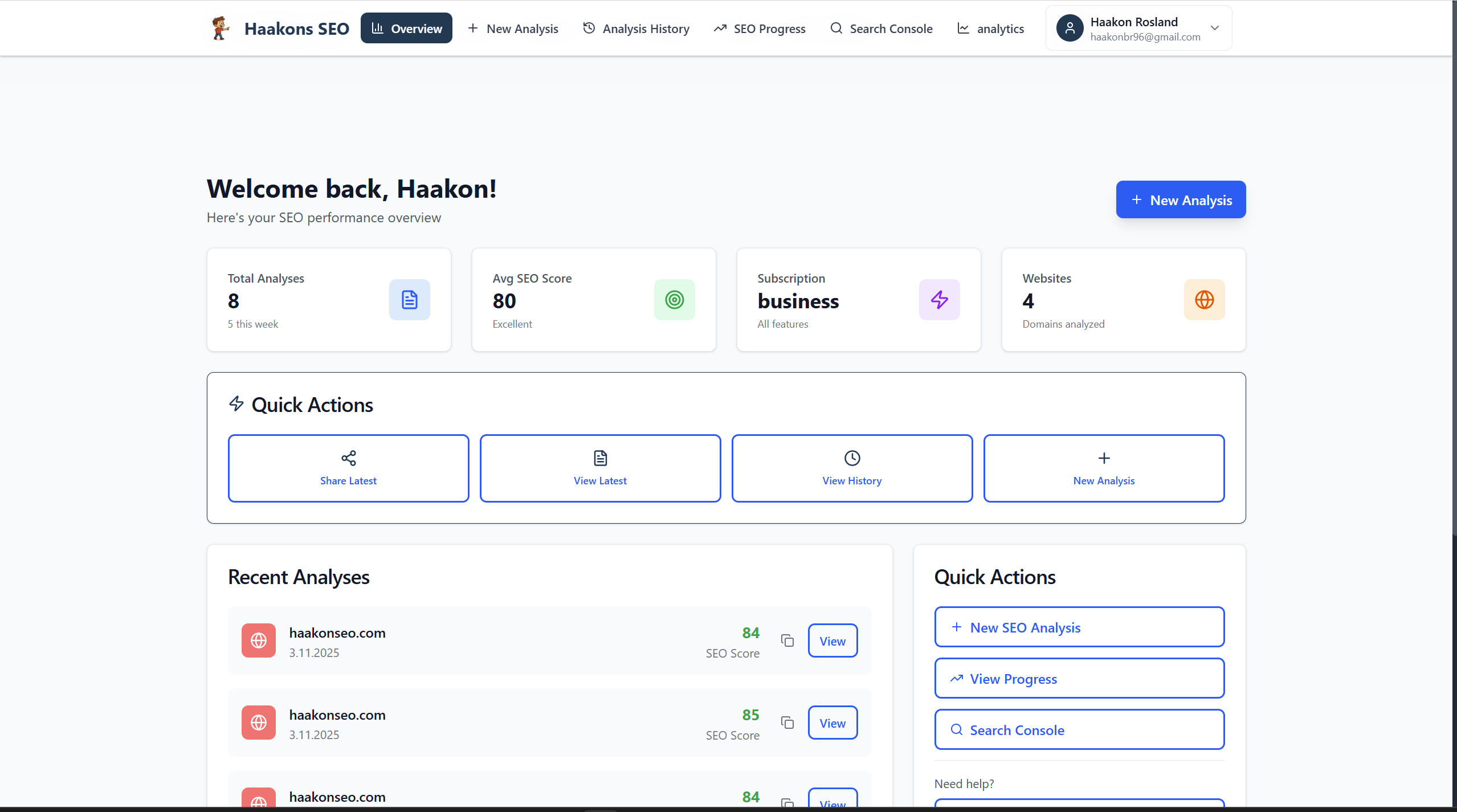The image size is (1457, 812).
Task: Open Analysis History from the navigation bar
Action: tap(635, 28)
